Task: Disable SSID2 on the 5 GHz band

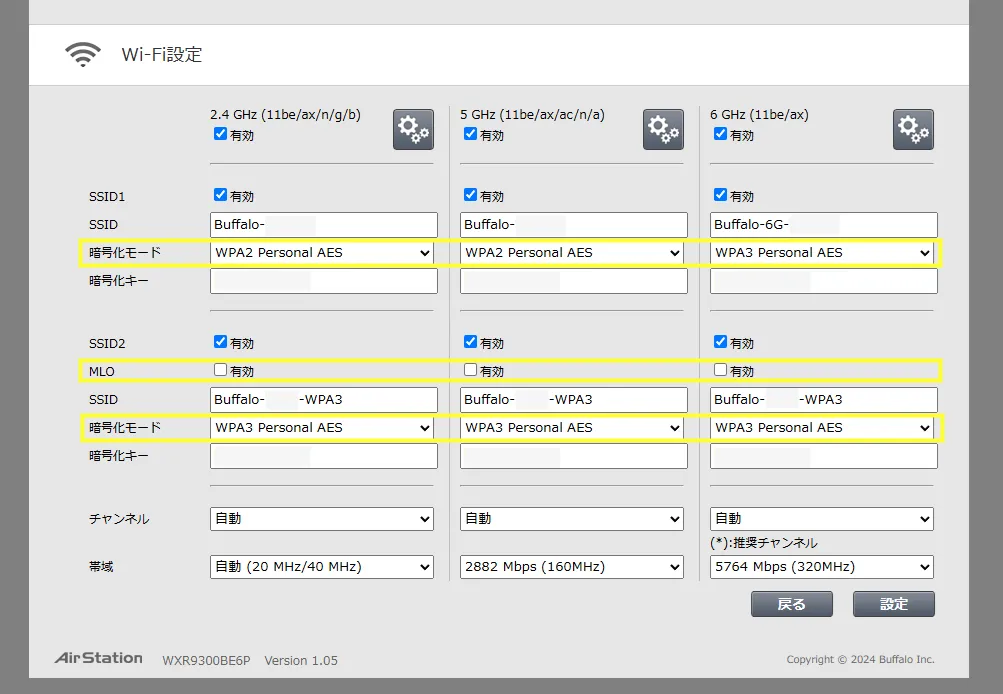Action: 471,342
